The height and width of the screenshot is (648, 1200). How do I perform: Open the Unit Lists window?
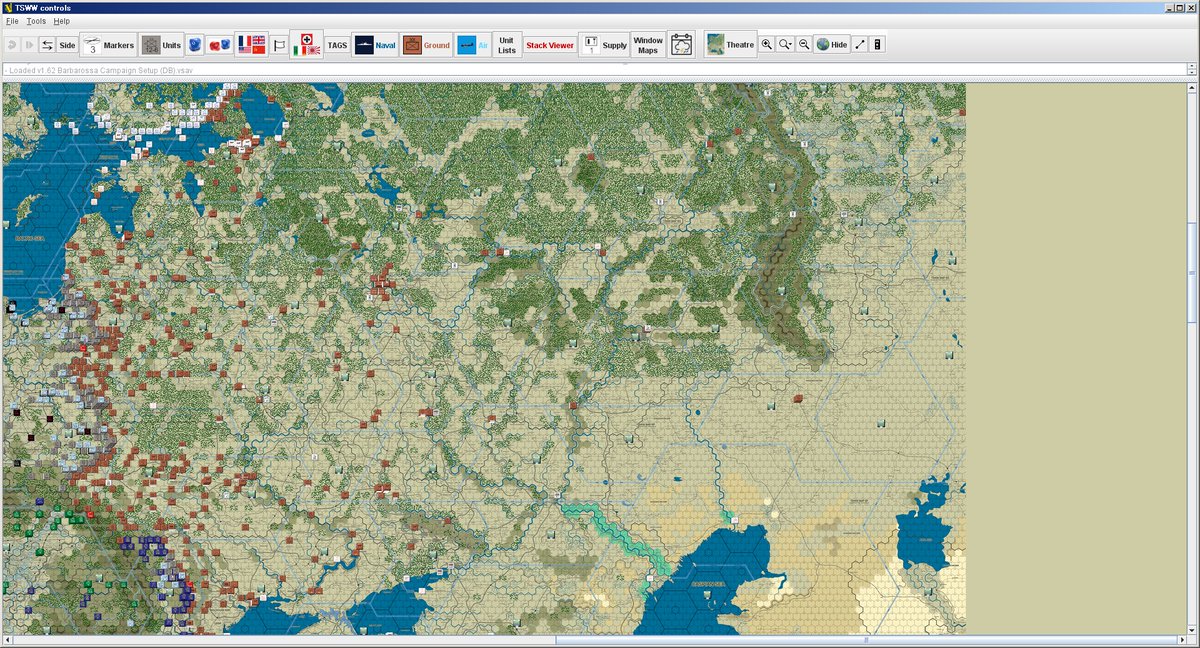pos(507,45)
